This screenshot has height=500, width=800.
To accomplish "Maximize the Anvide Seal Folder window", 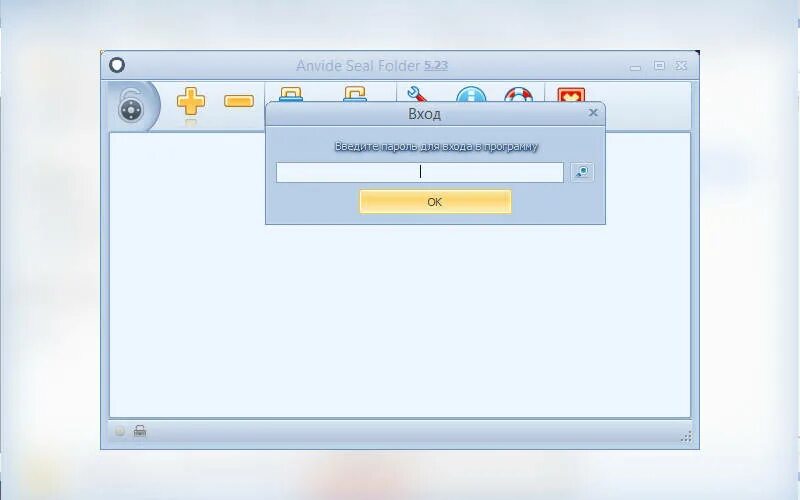I will [659, 65].
